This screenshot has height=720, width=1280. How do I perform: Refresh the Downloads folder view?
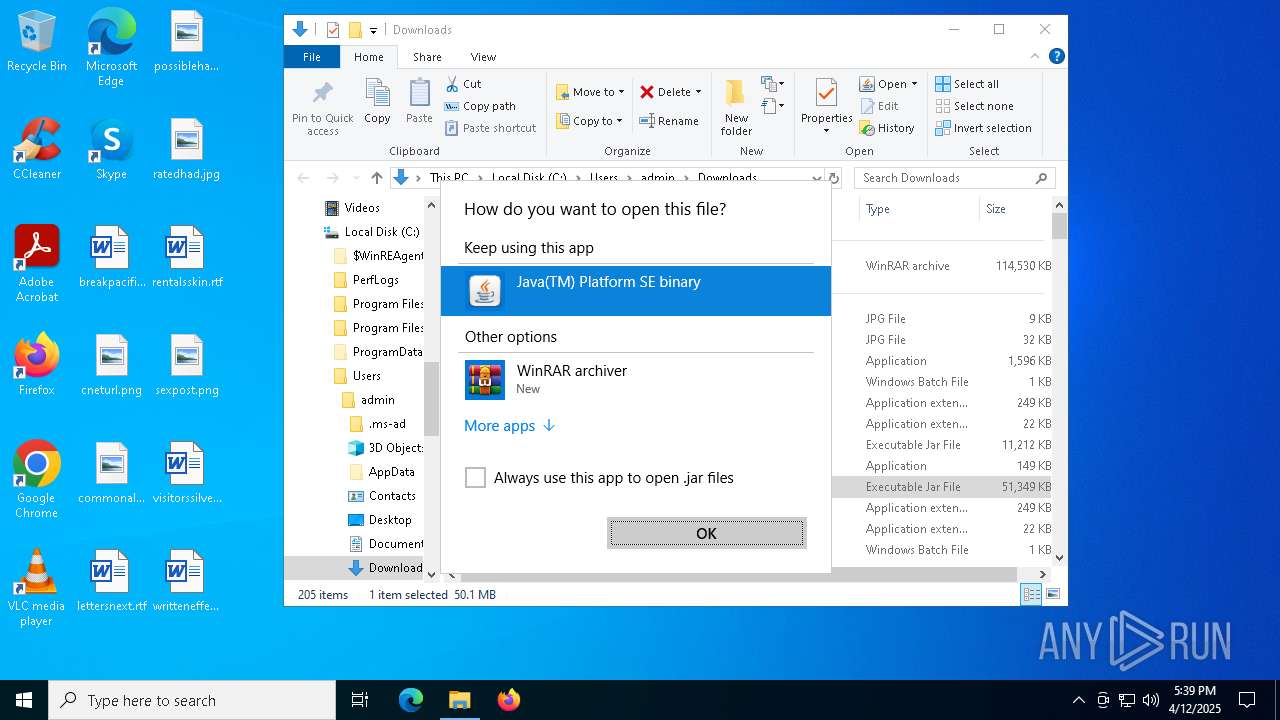point(833,178)
